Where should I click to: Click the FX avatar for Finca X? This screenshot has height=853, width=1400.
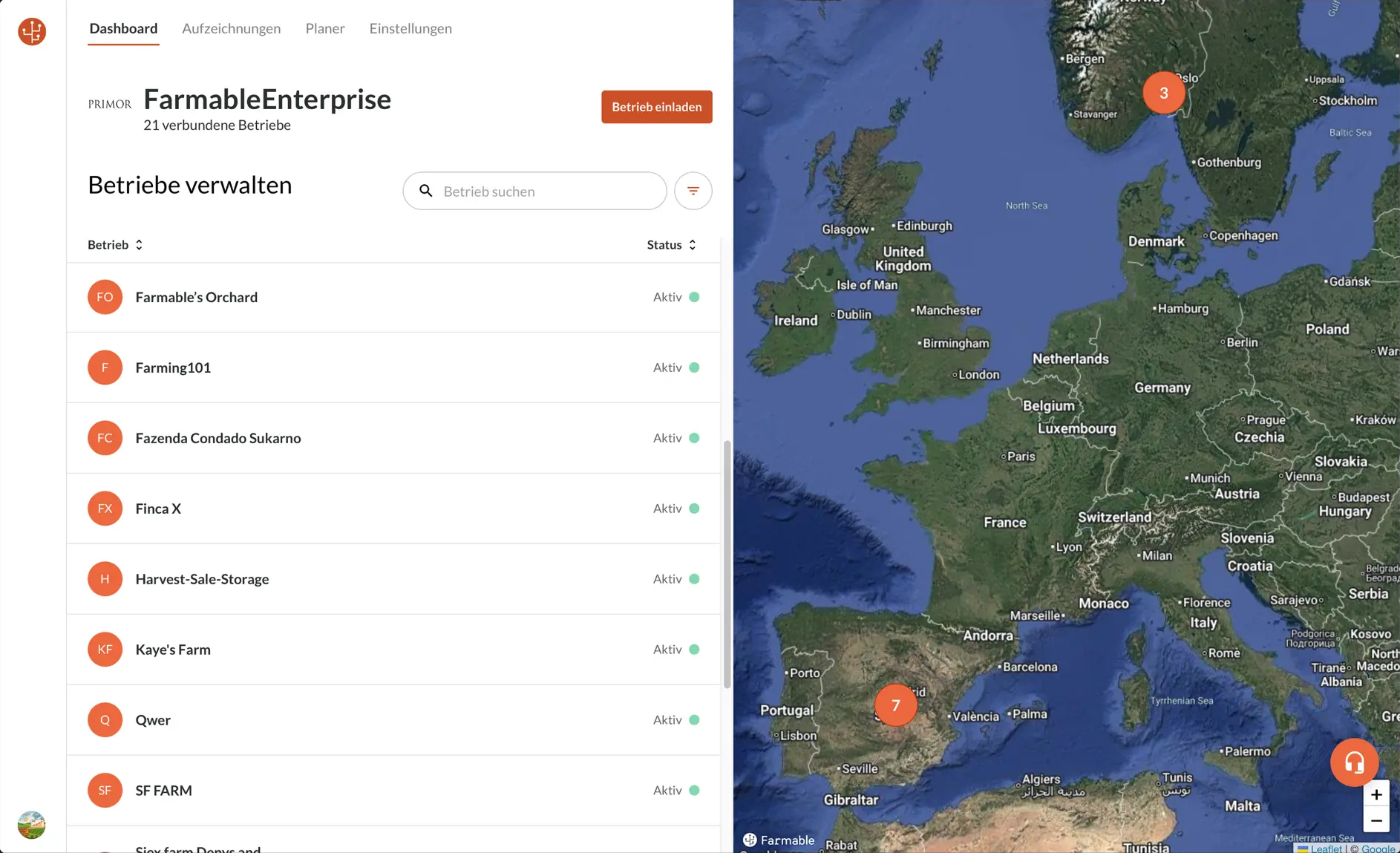[x=105, y=509]
